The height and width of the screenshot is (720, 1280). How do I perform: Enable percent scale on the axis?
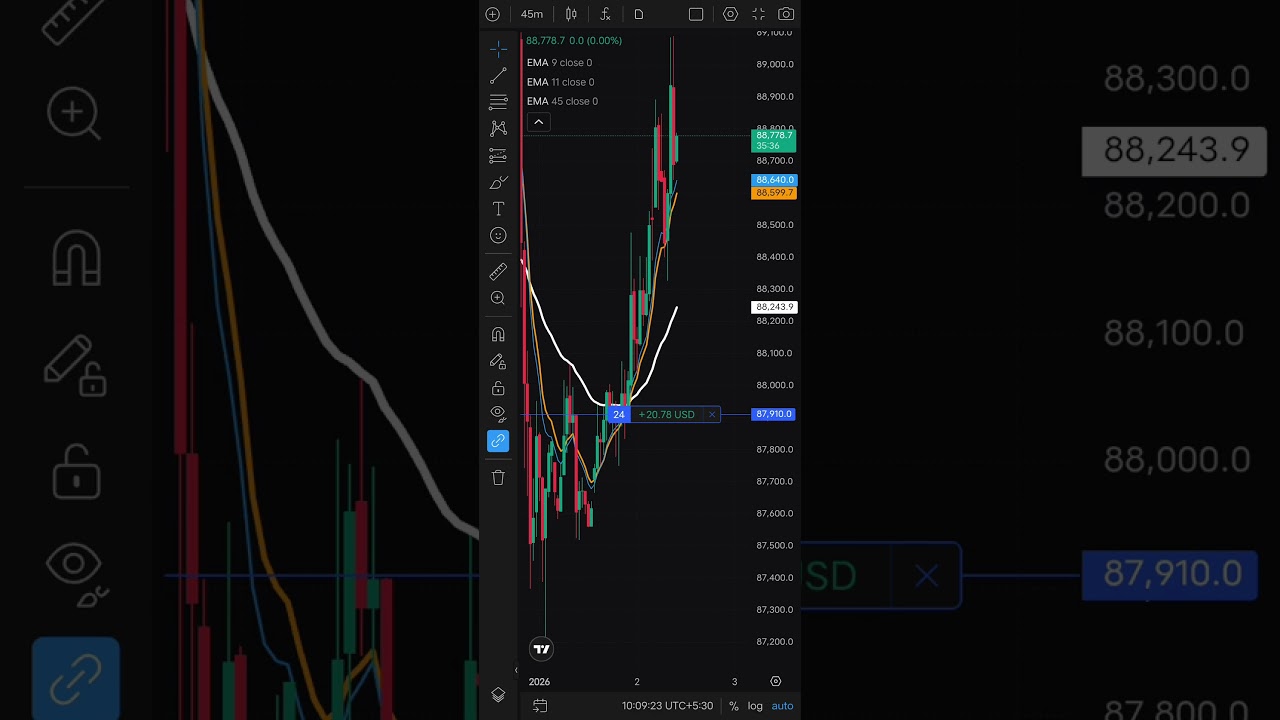point(733,706)
